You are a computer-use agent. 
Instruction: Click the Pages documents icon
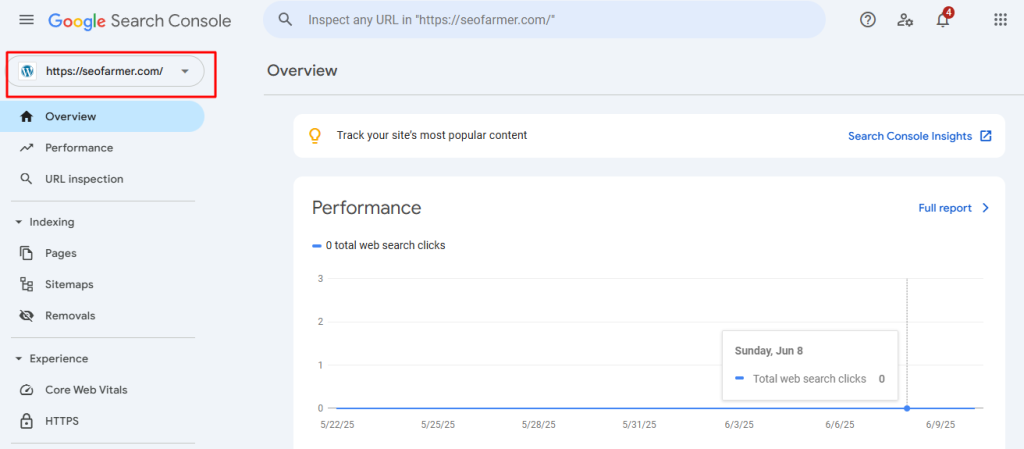point(26,253)
